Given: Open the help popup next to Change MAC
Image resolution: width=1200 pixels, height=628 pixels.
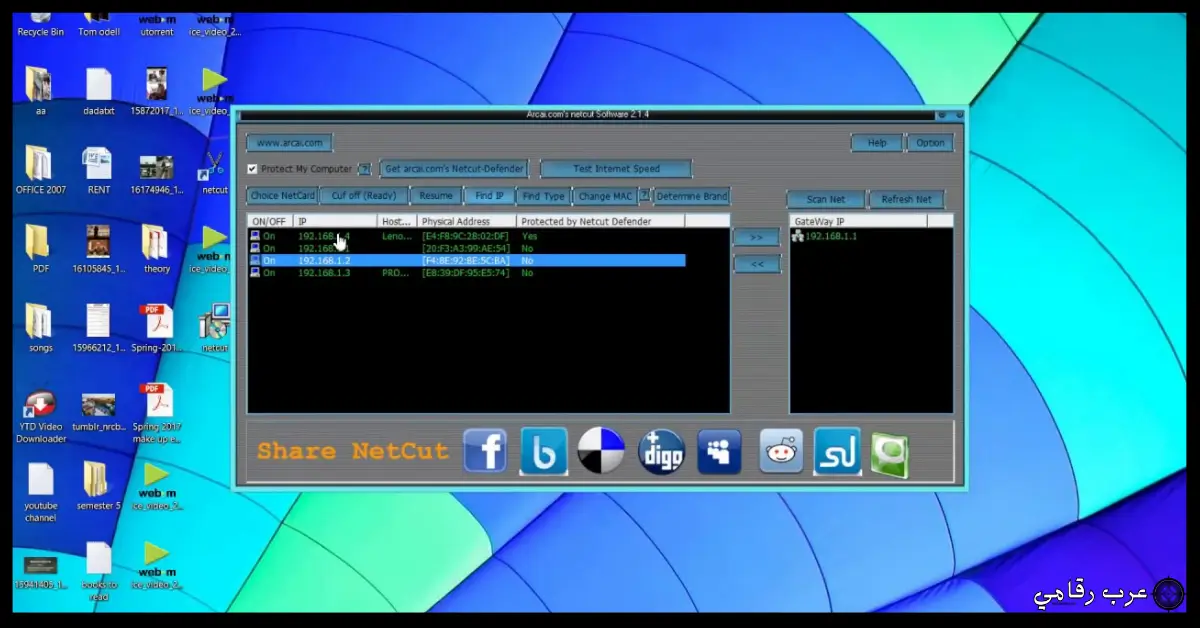Looking at the screenshot, I should point(643,196).
